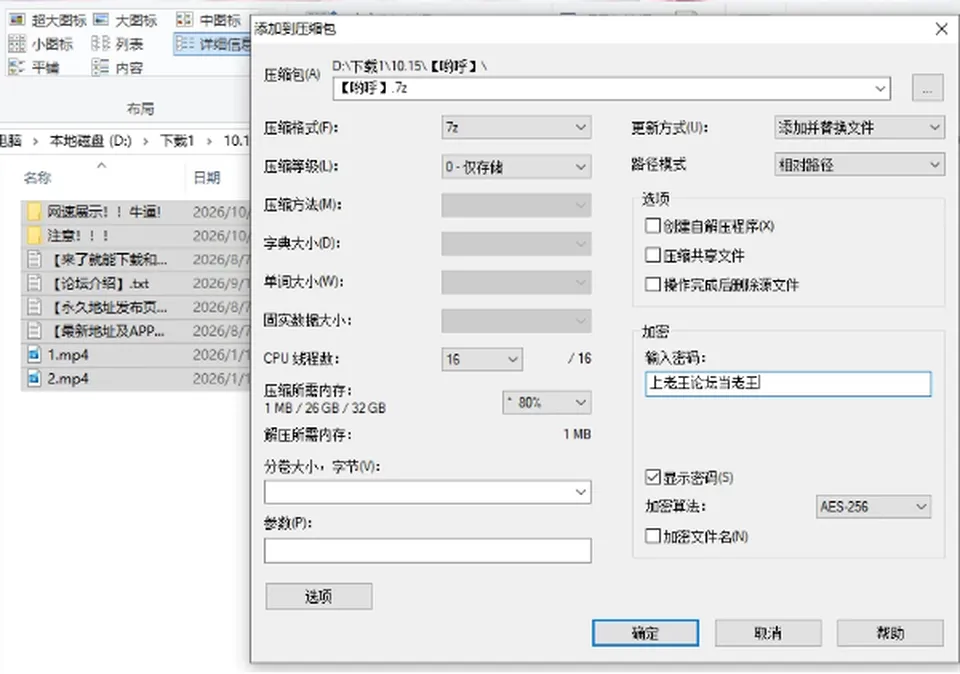Choose the 内容 layout icon in Explorer
This screenshot has height=674, width=960.
click(x=101, y=67)
